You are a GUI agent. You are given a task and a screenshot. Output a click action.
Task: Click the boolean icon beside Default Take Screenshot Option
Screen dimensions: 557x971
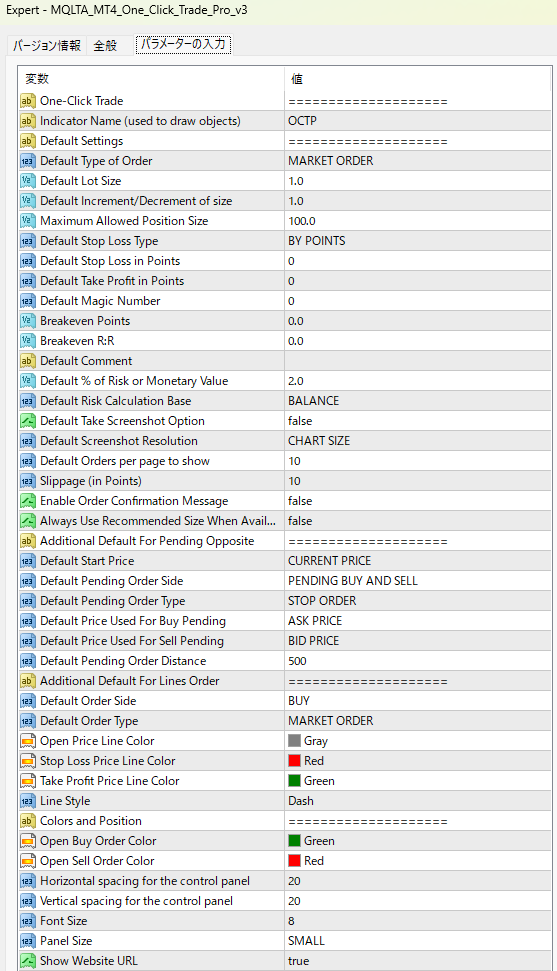(x=27, y=421)
